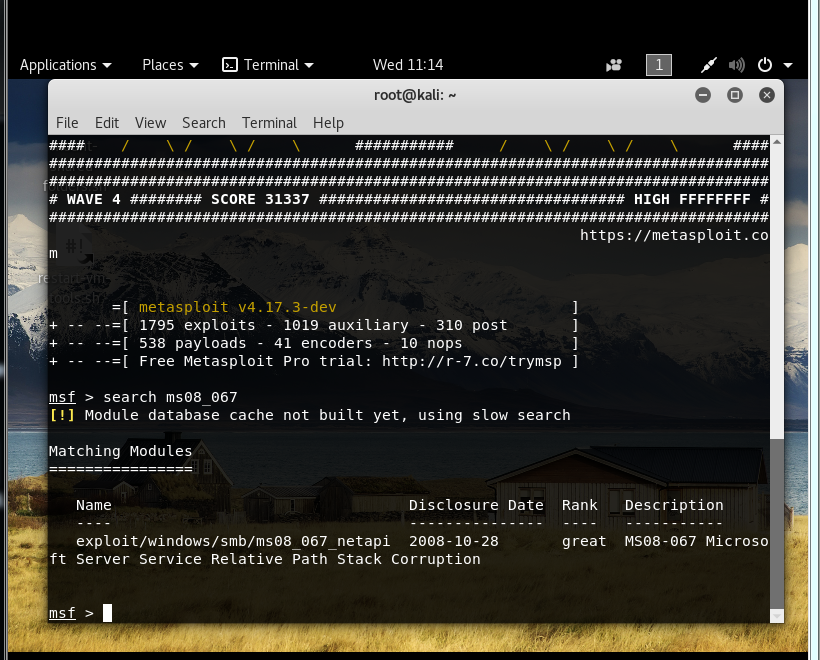Click the 'great' rank value
Image resolution: width=820 pixels, height=660 pixels.
click(584, 542)
